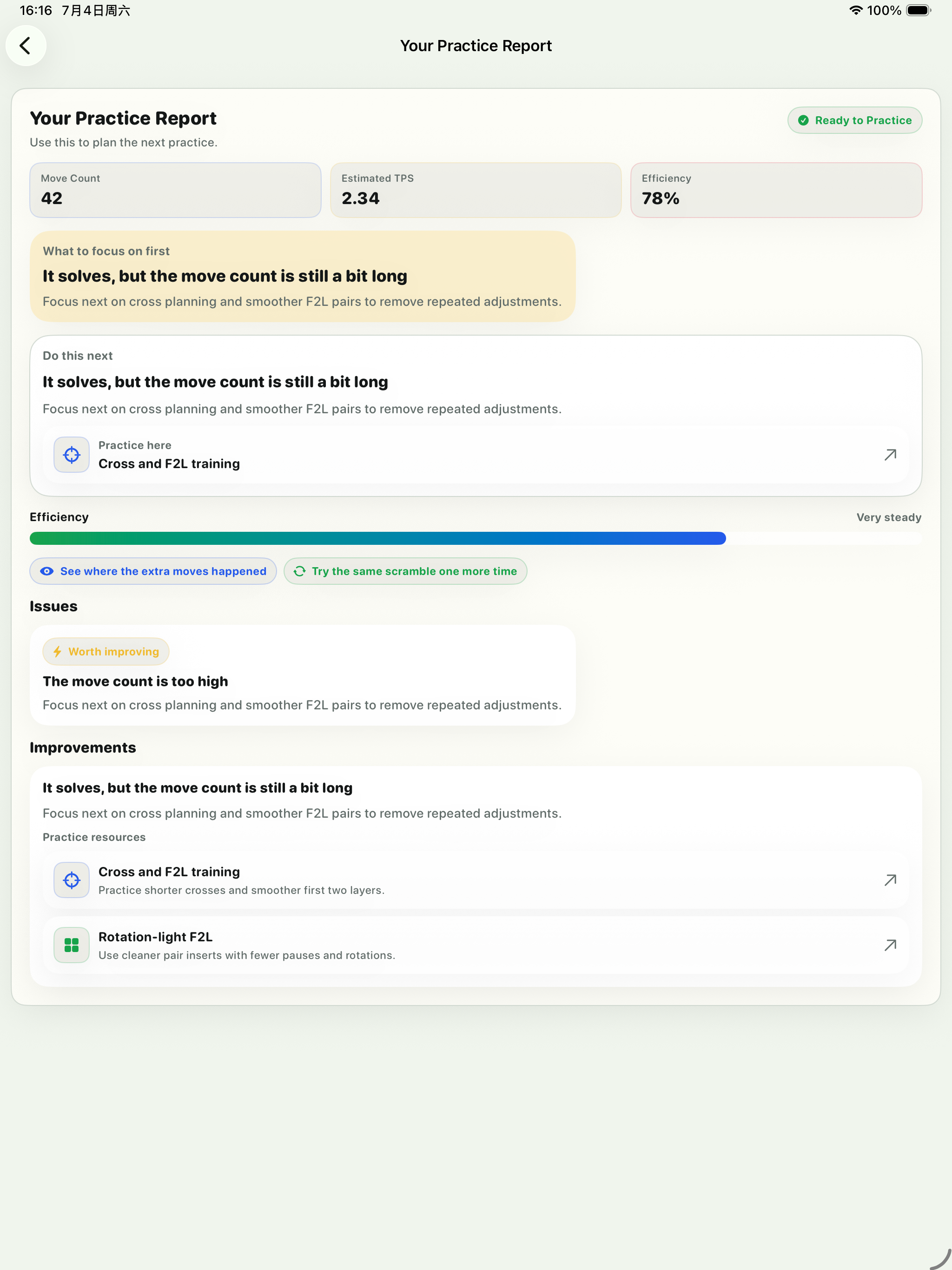Click the Efficiency progress bar
Image resolution: width=952 pixels, height=1270 pixels.
476,538
